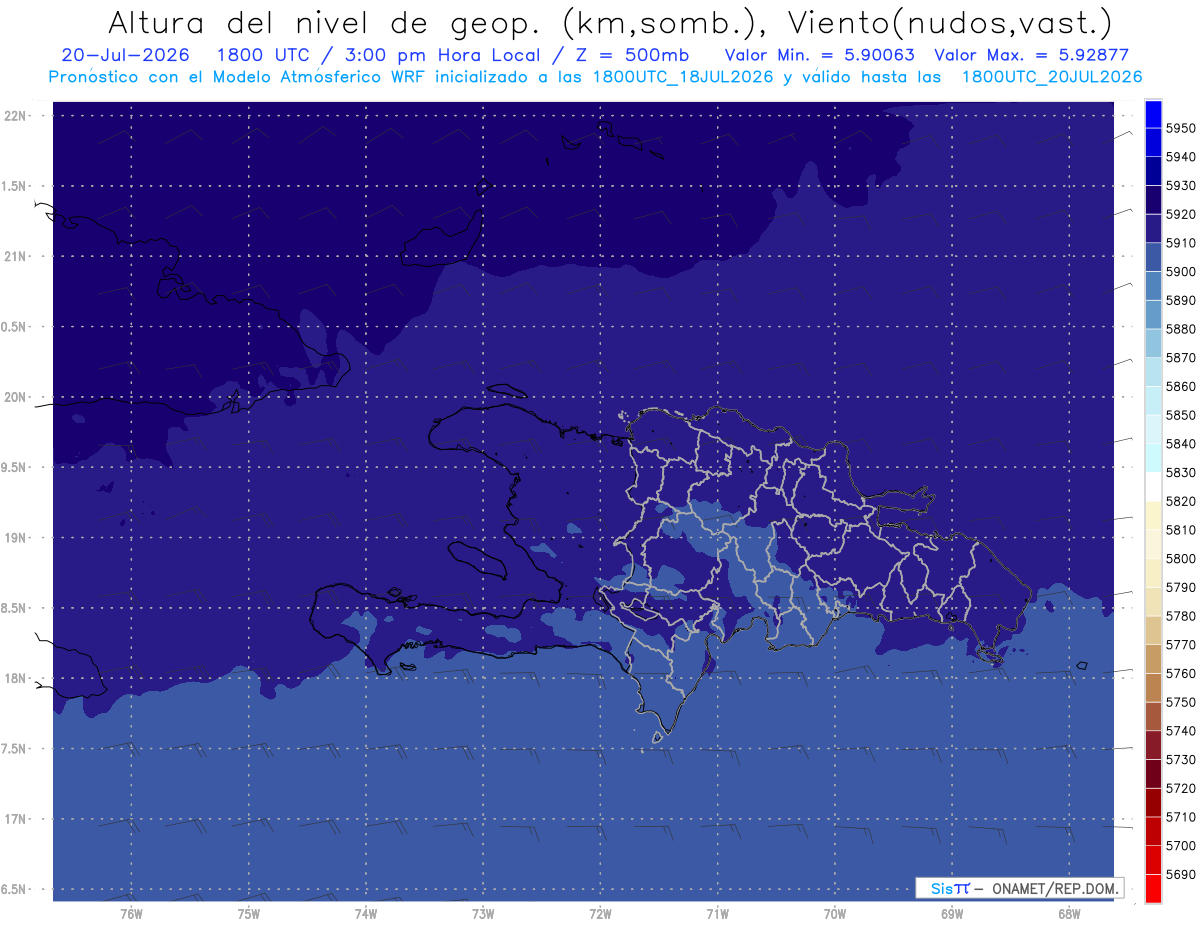
Task: Select legend swatch between 5900 and 5910
Action: click(1153, 257)
